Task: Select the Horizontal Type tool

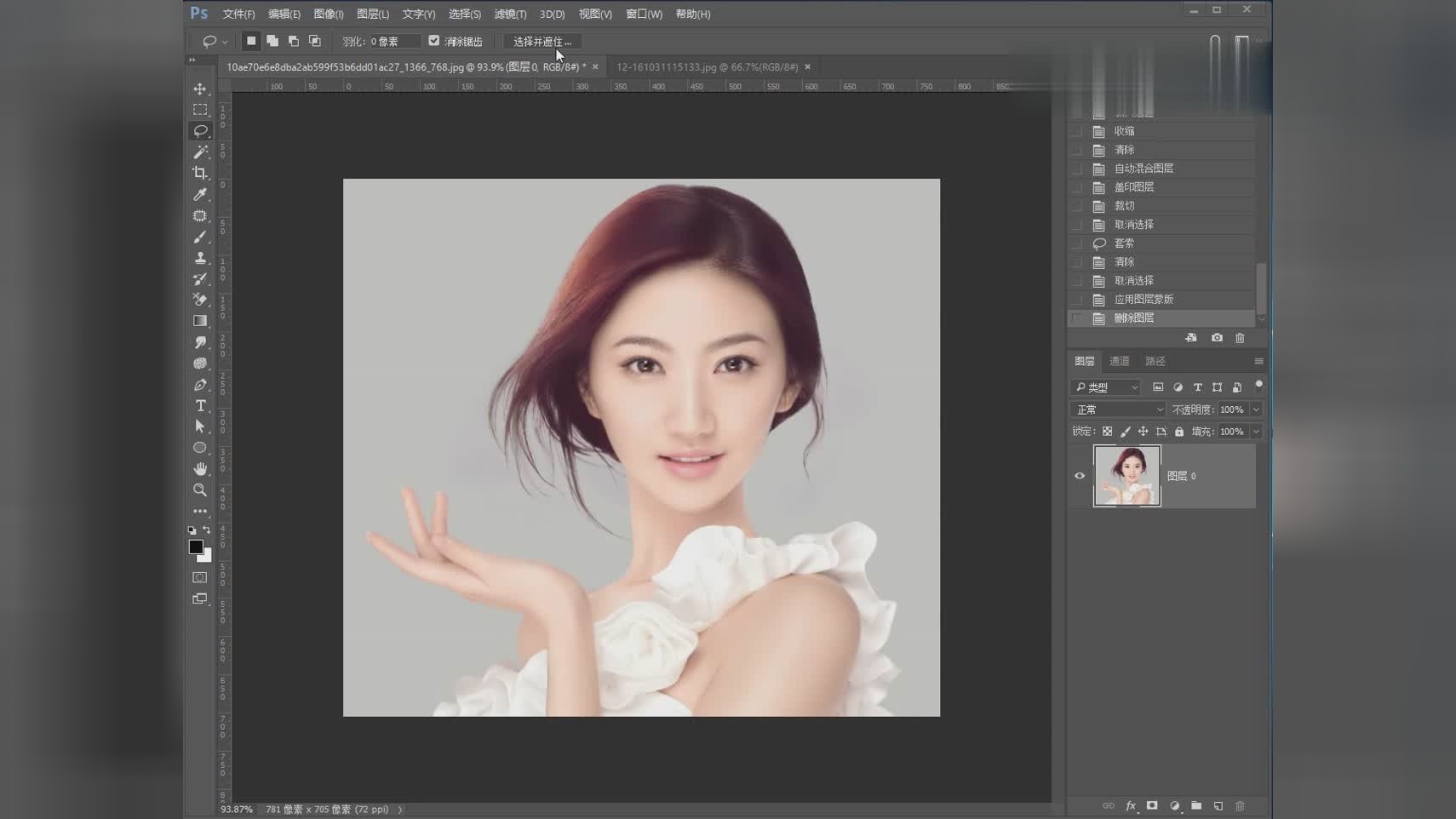Action: coord(200,405)
